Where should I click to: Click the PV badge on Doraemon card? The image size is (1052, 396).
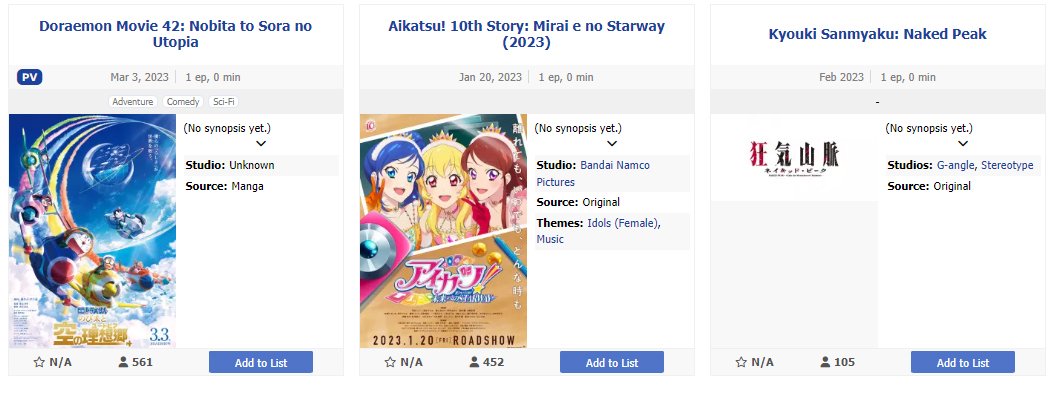click(30, 77)
